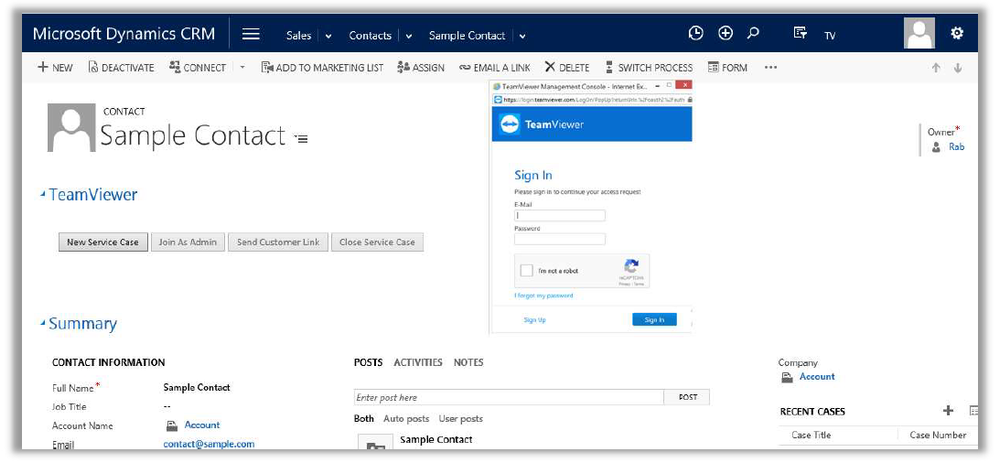Image resolution: width=999 pixels, height=462 pixels.
Task: Click the advanced find icon
Action: (x=800, y=34)
